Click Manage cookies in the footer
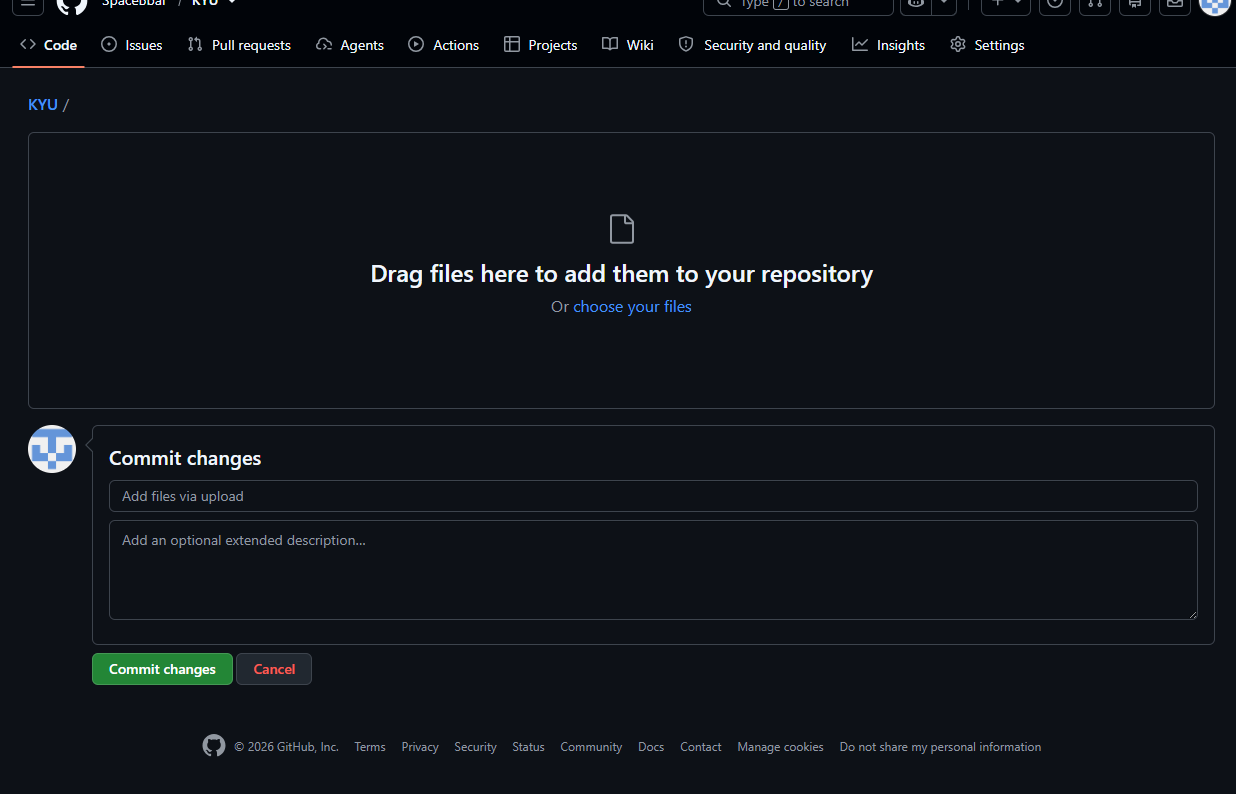This screenshot has height=794, width=1236. pos(780,747)
